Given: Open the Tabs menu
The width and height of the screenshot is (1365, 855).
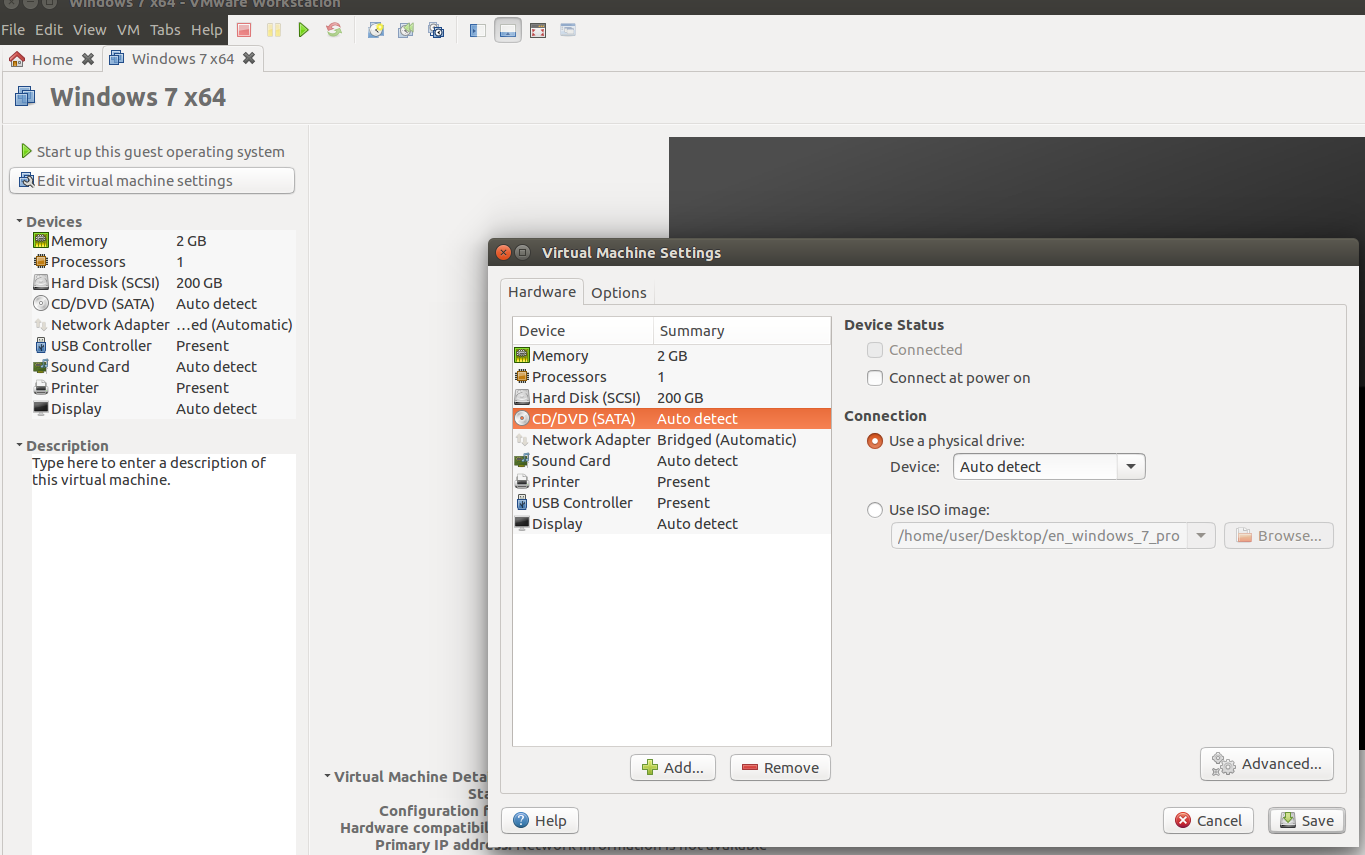Looking at the screenshot, I should (x=165, y=30).
